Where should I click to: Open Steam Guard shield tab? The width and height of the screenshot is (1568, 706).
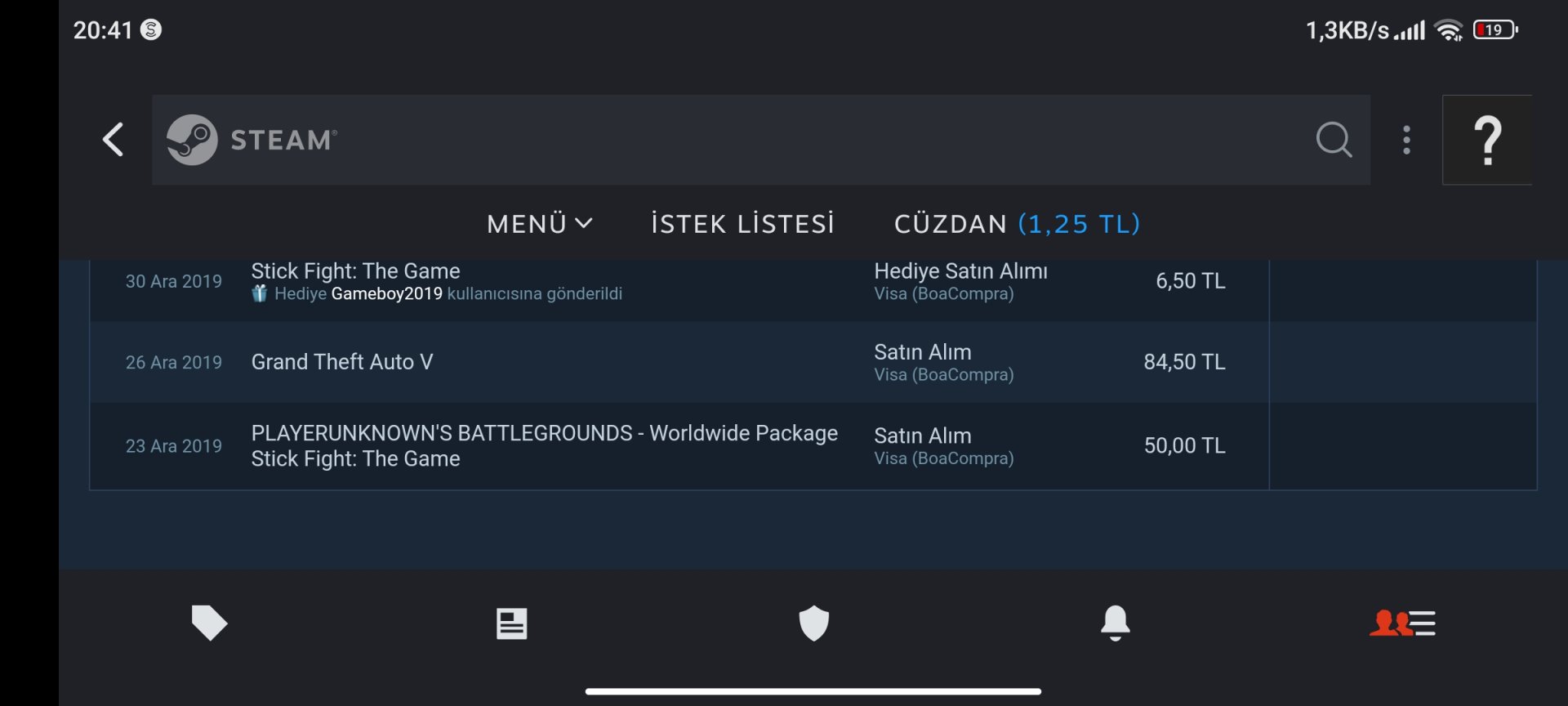coord(813,623)
